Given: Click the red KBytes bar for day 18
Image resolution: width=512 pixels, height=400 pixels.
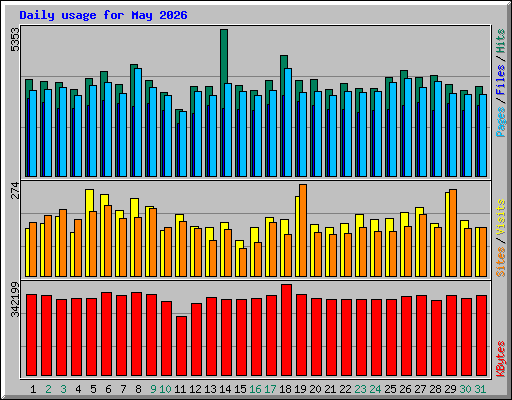Looking at the screenshot, I should [286, 330].
